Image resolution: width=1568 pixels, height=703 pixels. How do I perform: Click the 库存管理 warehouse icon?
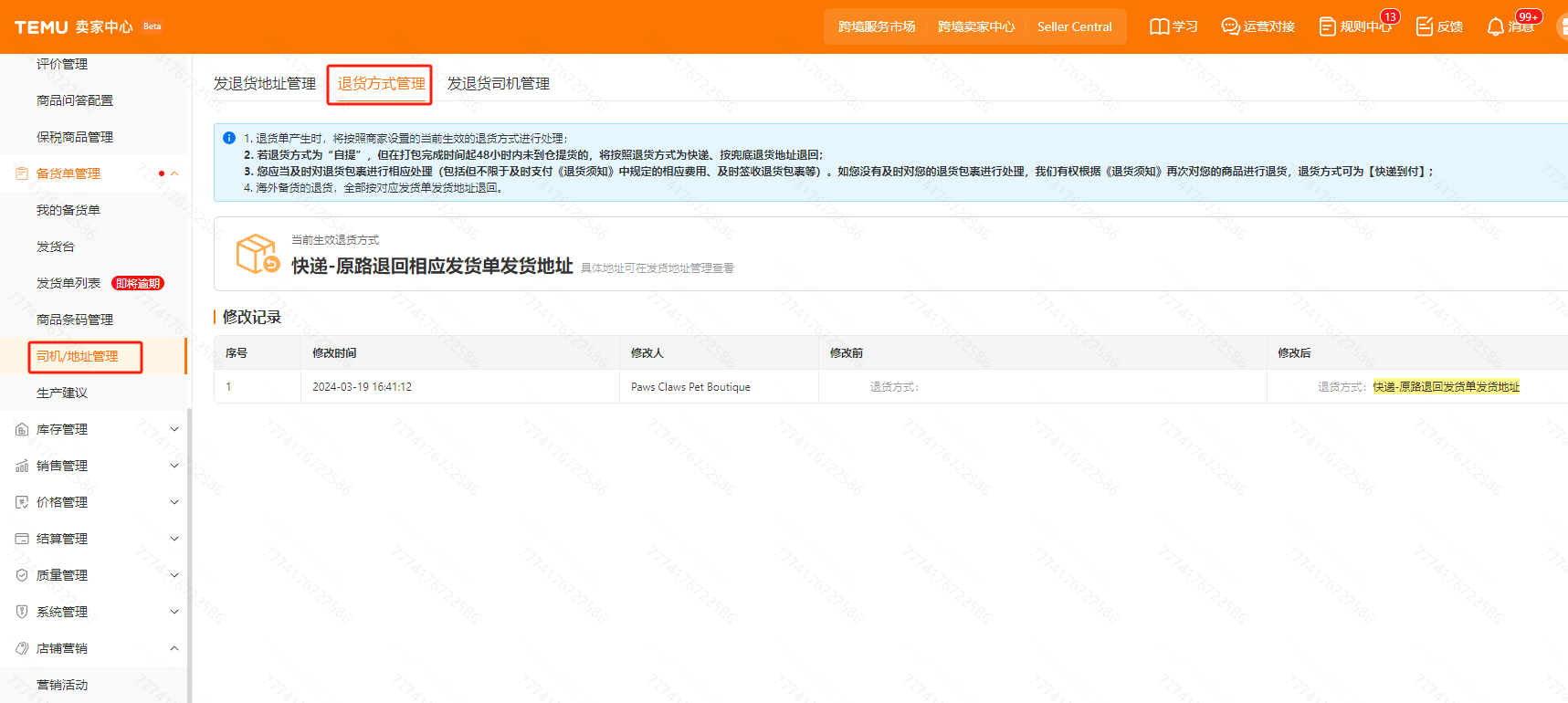pos(22,429)
